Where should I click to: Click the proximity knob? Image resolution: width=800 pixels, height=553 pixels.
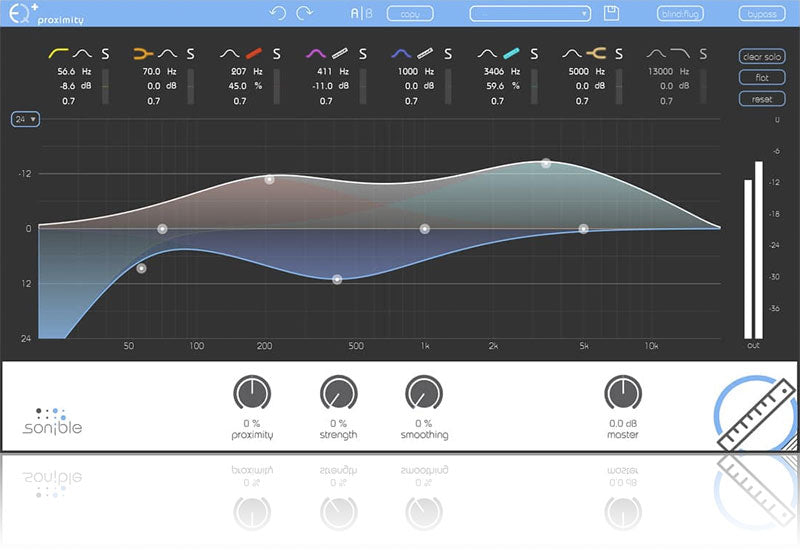(x=252, y=393)
